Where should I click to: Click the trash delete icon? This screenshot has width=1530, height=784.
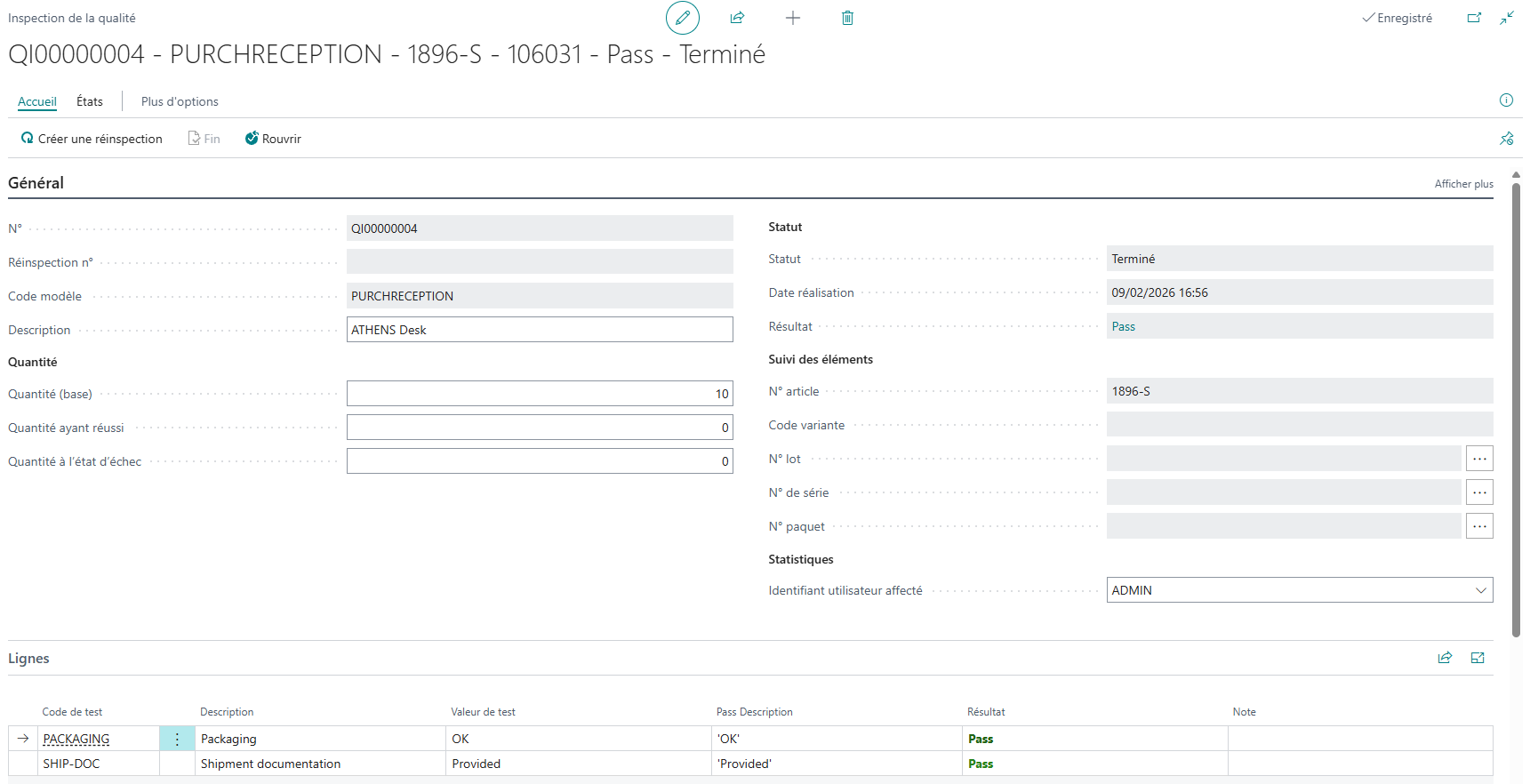tap(847, 18)
